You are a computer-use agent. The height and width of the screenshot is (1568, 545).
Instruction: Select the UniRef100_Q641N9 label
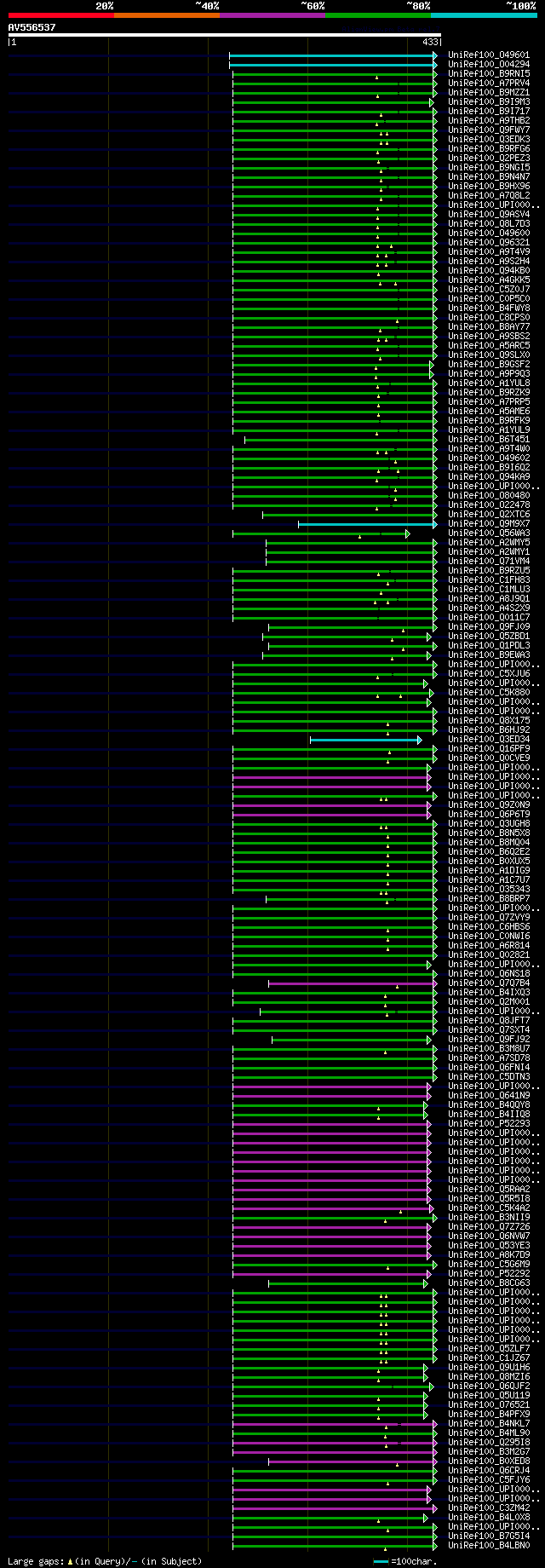coord(489,1096)
